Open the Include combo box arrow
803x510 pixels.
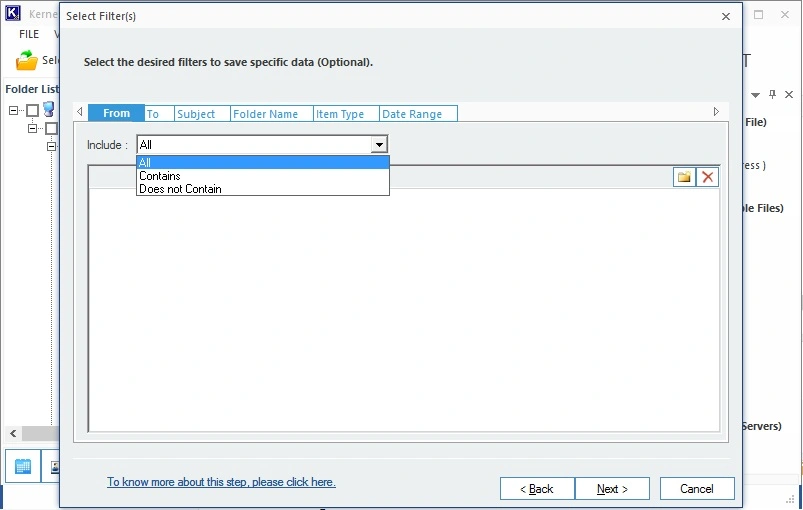coord(379,145)
